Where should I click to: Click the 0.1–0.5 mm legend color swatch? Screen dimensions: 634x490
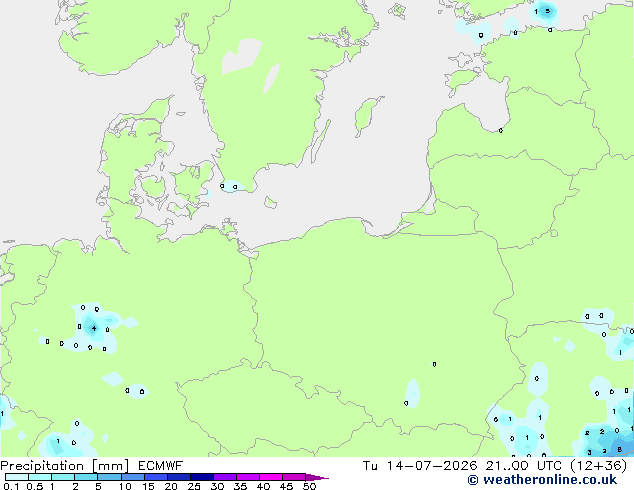point(17,477)
